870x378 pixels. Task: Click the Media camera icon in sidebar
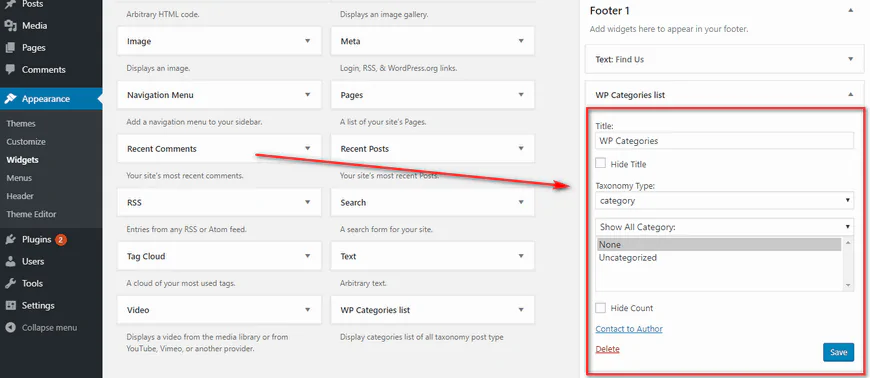pos(10,26)
